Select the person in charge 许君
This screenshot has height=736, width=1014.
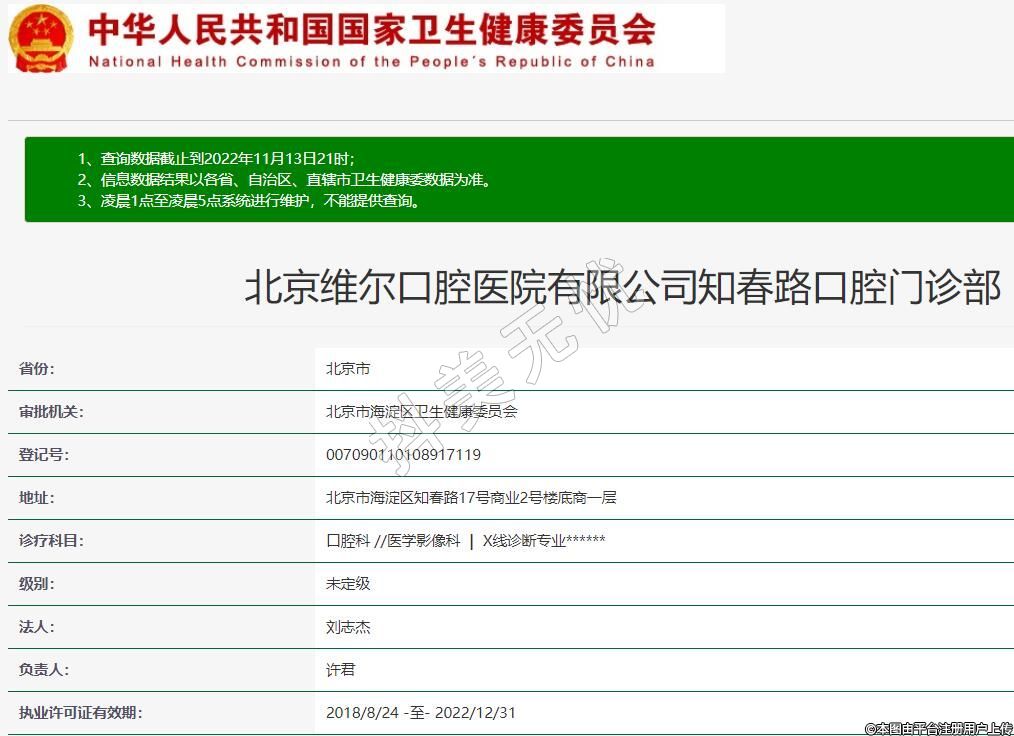point(340,670)
